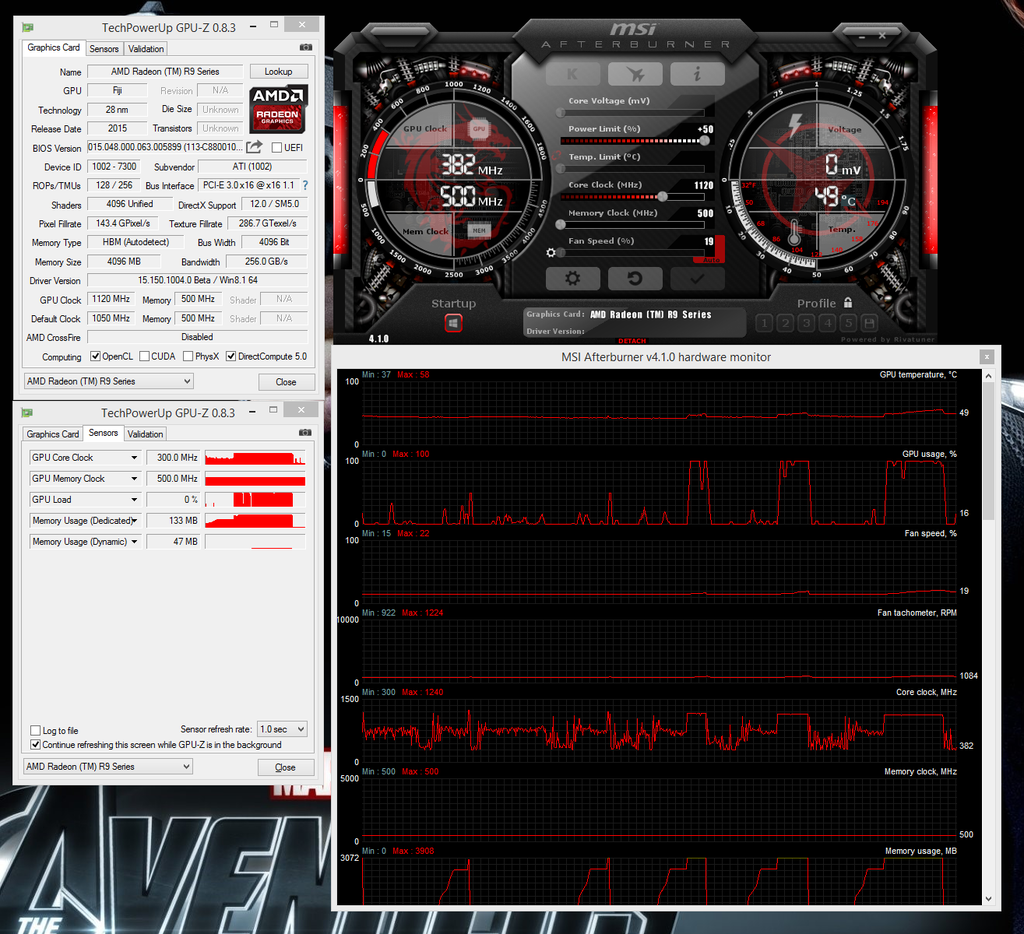1024x934 pixels.
Task: Click the BIOS Version text field
Action: point(165,147)
